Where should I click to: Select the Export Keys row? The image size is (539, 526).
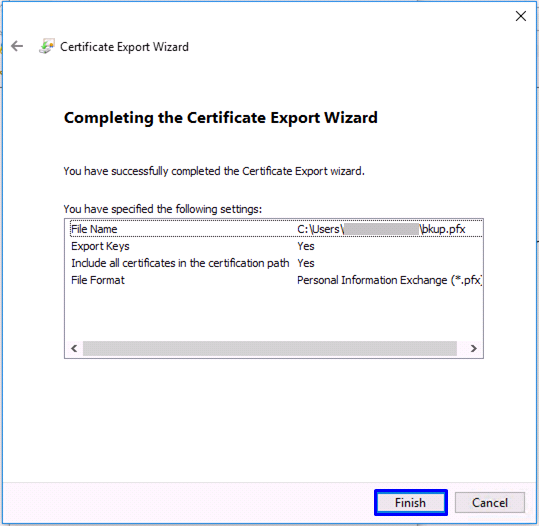point(276,246)
